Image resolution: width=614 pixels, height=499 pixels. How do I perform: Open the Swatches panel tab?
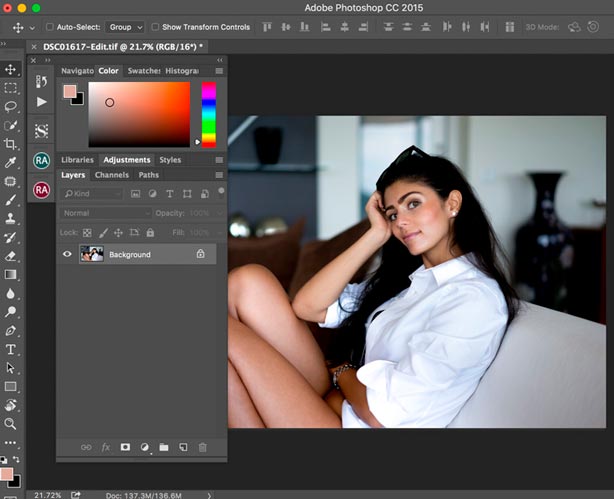pyautogui.click(x=143, y=71)
